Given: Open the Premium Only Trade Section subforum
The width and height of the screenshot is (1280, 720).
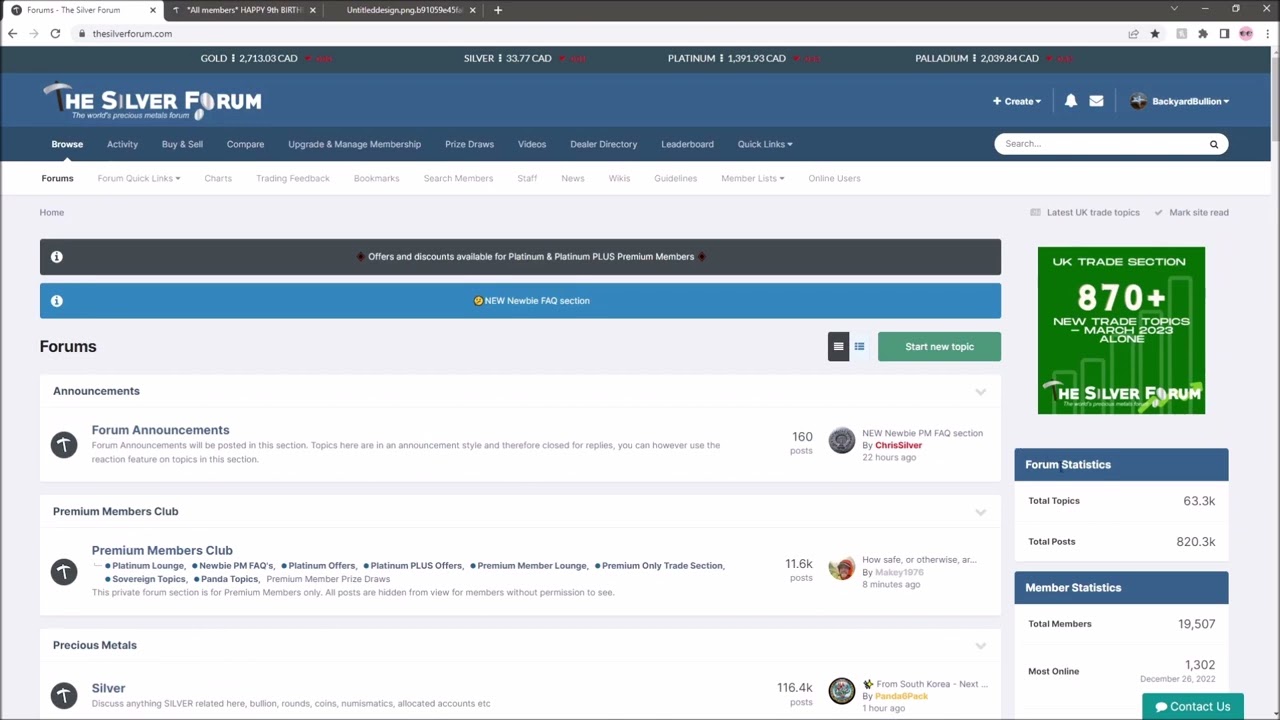Looking at the screenshot, I should pos(662,566).
